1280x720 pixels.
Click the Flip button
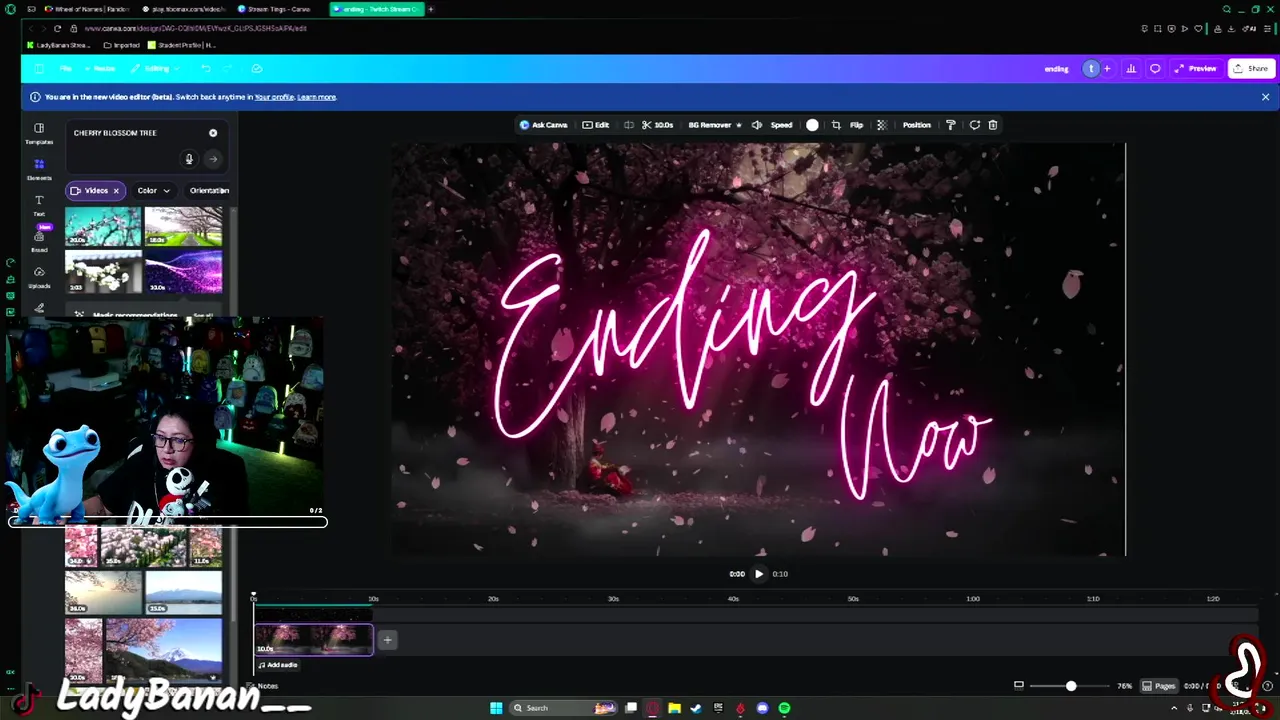(x=856, y=125)
